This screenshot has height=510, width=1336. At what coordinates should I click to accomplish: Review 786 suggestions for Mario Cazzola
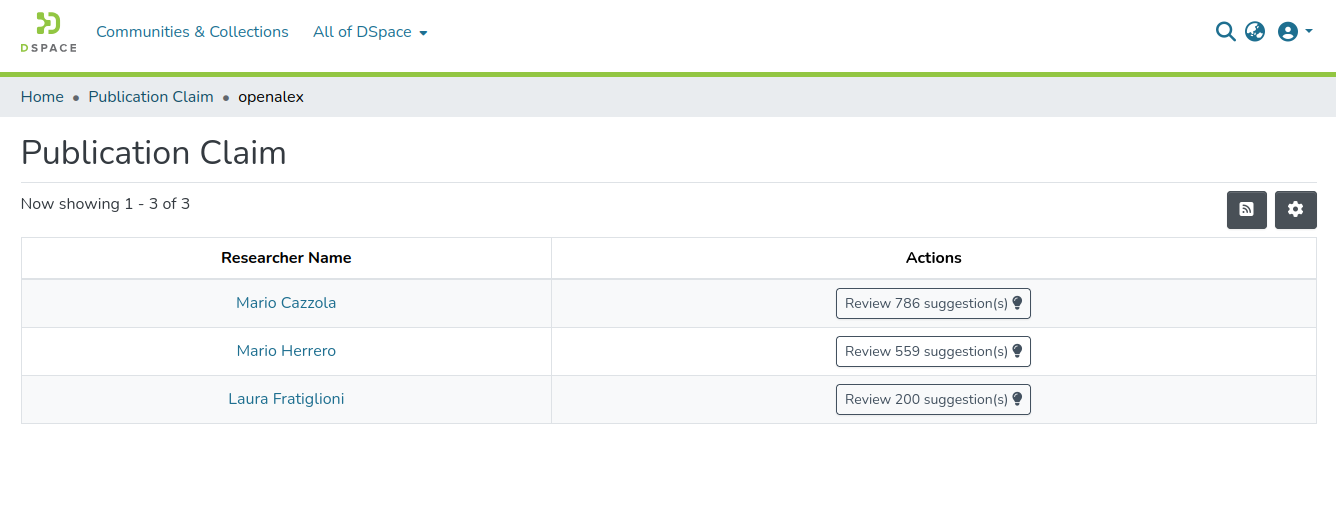[926, 303]
